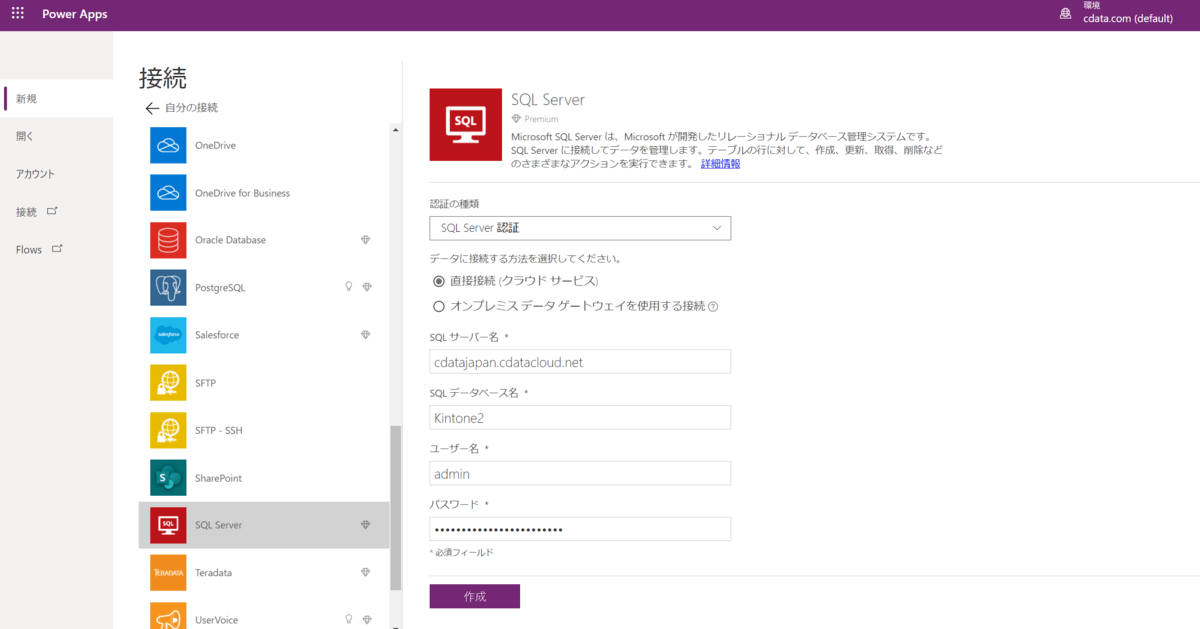Select the SharePoint row text
Image resolution: width=1200 pixels, height=629 pixels.
218,478
